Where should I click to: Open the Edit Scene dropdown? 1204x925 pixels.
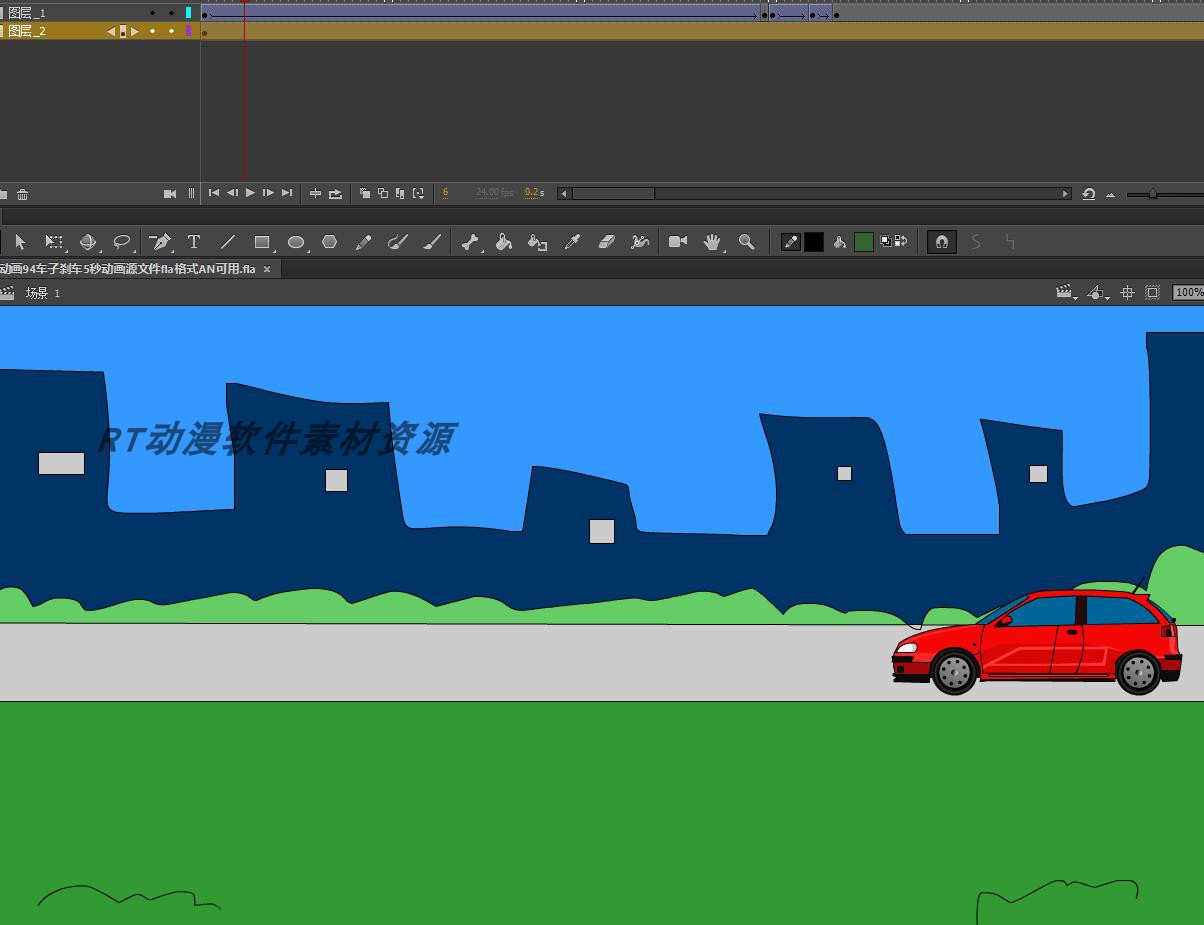1066,293
